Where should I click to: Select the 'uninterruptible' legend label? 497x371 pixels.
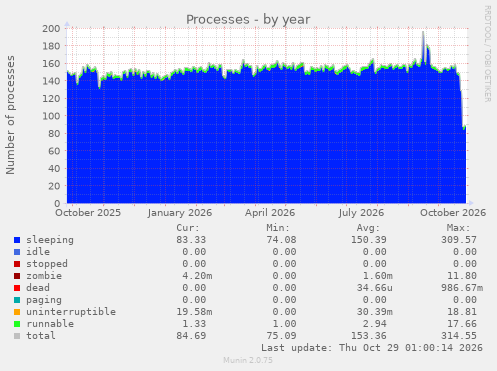pos(71,312)
